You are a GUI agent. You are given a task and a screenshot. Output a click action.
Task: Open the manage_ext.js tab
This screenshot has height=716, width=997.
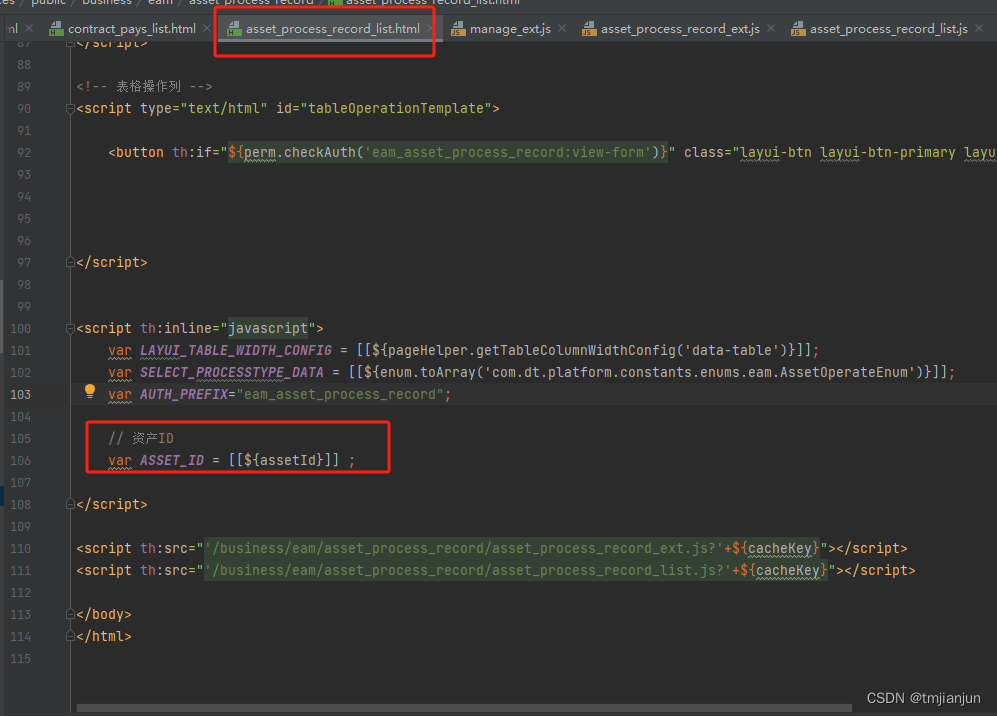(510, 29)
